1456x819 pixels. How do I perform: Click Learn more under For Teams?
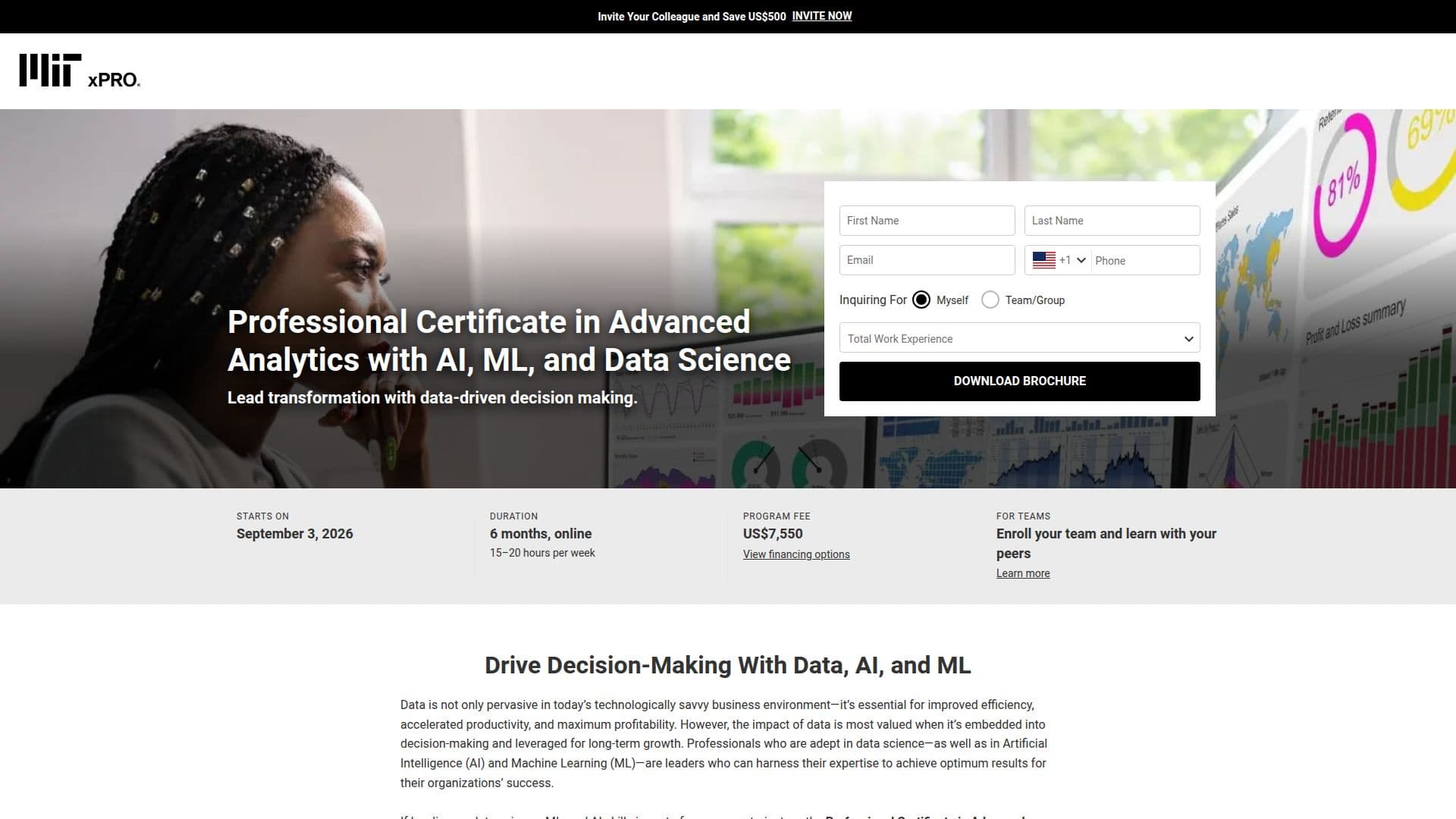1022,573
